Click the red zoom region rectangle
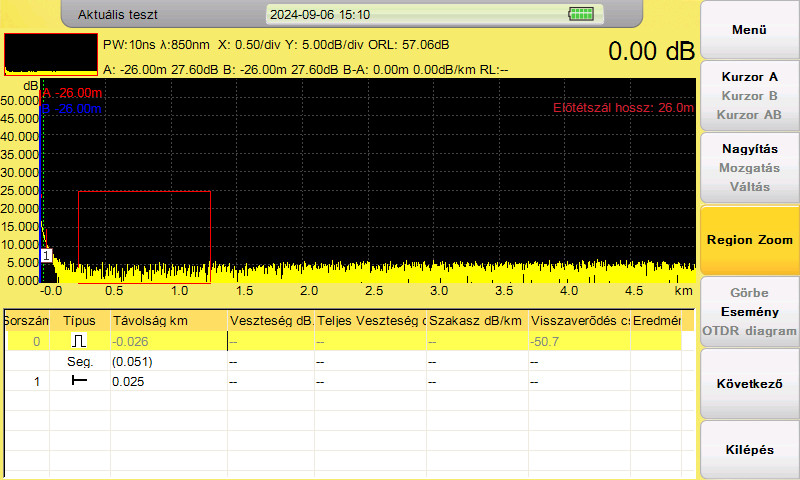Image resolution: width=800 pixels, height=480 pixels. pyautogui.click(x=144, y=237)
